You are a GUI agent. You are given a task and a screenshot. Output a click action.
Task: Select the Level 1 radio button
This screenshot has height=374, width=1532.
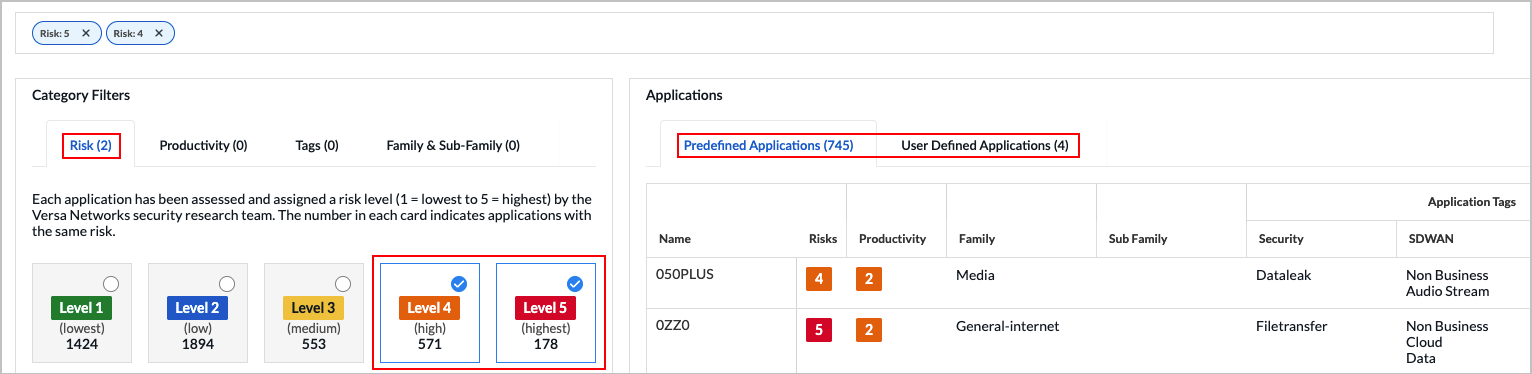[x=111, y=283]
